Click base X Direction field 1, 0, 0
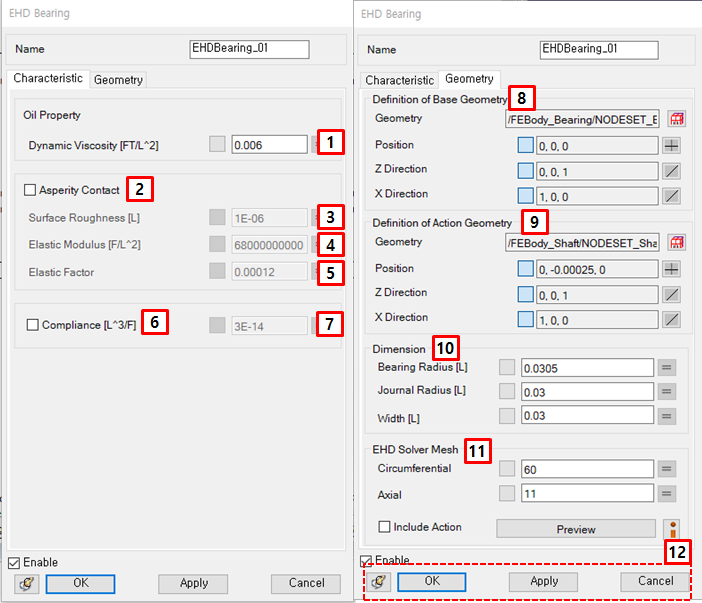The image size is (702, 603). point(597,196)
